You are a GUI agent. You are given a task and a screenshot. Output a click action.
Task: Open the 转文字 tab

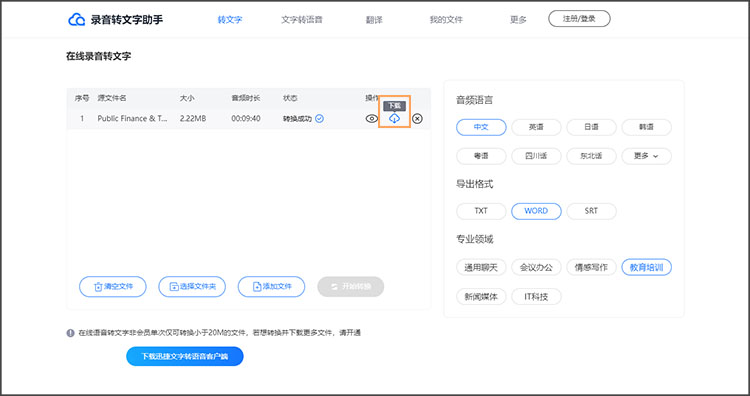coord(230,20)
